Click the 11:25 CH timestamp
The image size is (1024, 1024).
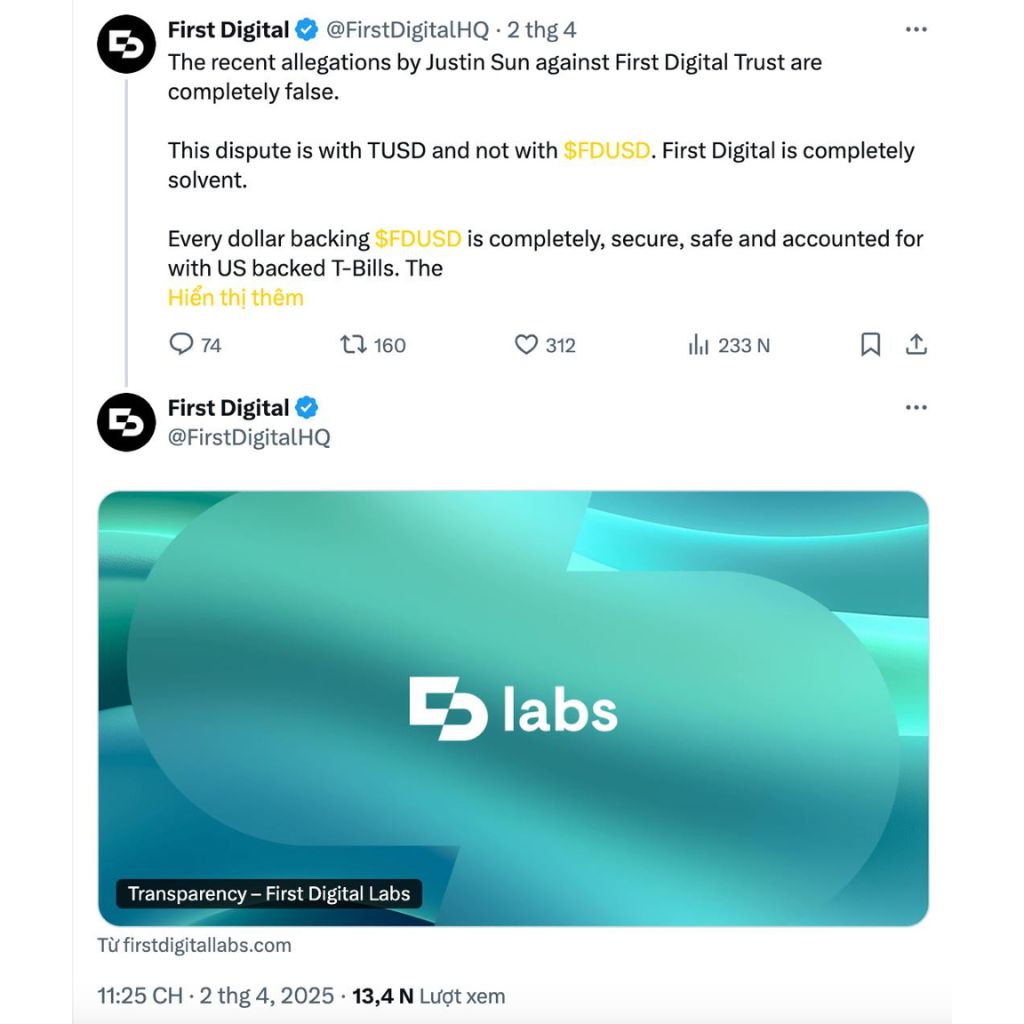pos(140,996)
